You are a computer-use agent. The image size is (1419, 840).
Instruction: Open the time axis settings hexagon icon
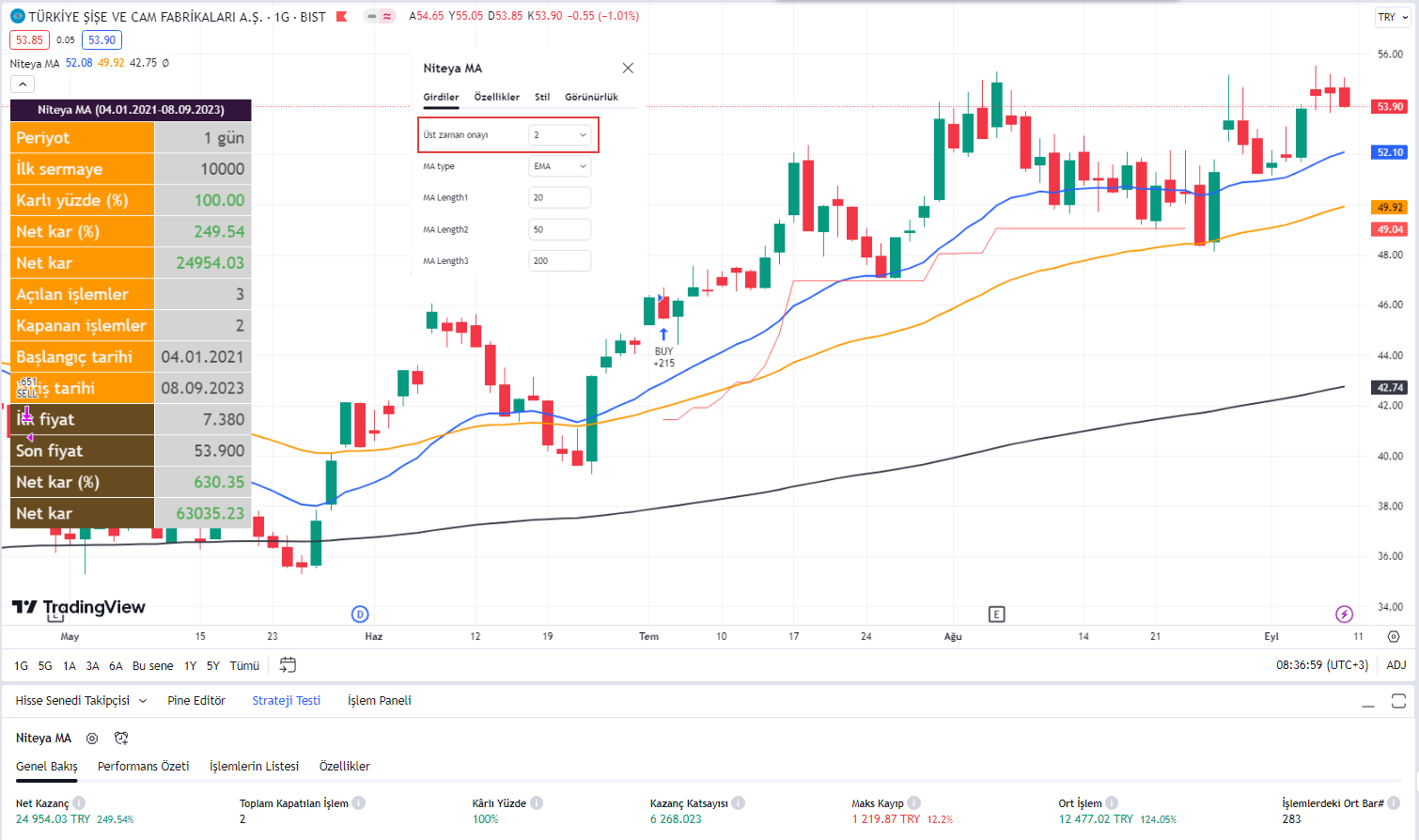point(1394,636)
